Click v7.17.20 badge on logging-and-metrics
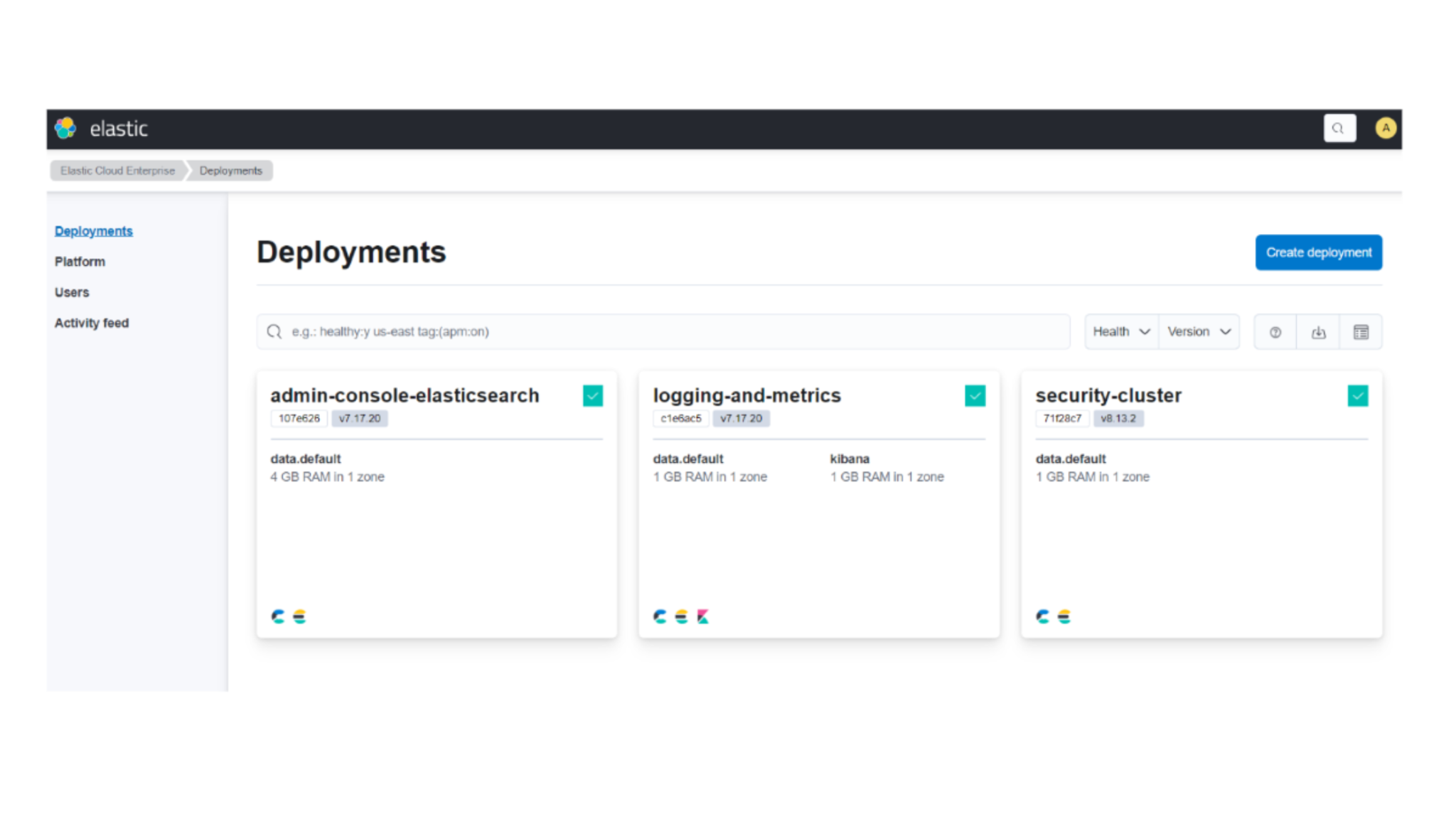This screenshot has width=1456, height=819. tap(741, 418)
